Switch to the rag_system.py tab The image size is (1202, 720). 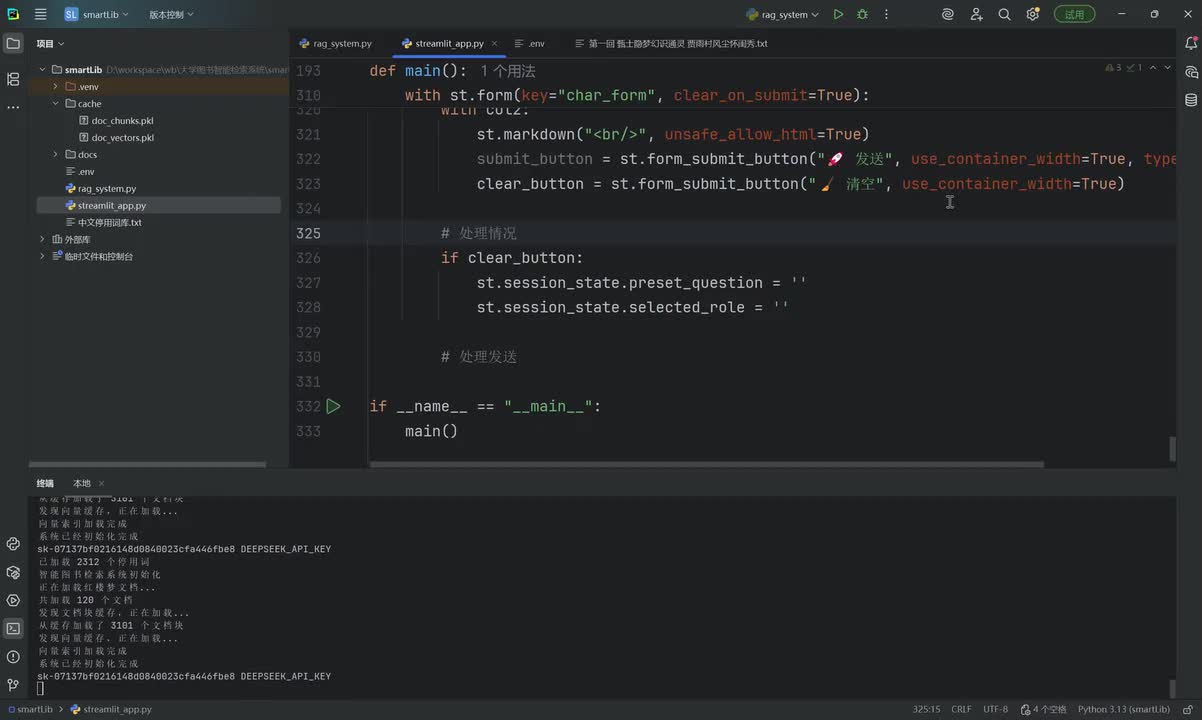(x=335, y=44)
